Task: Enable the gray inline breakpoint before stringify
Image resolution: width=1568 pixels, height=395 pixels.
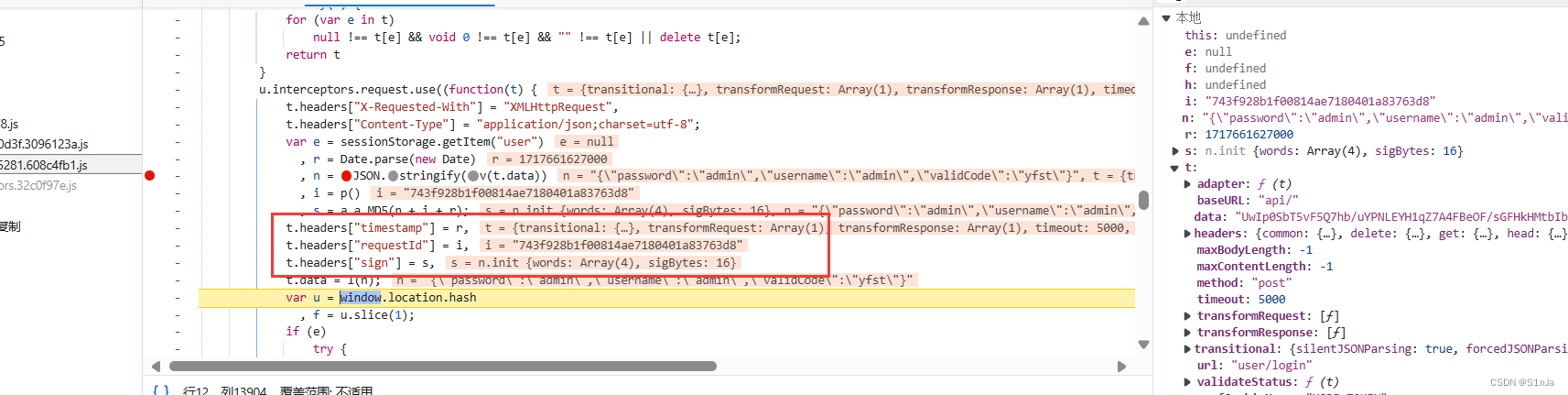Action: pyautogui.click(x=393, y=176)
